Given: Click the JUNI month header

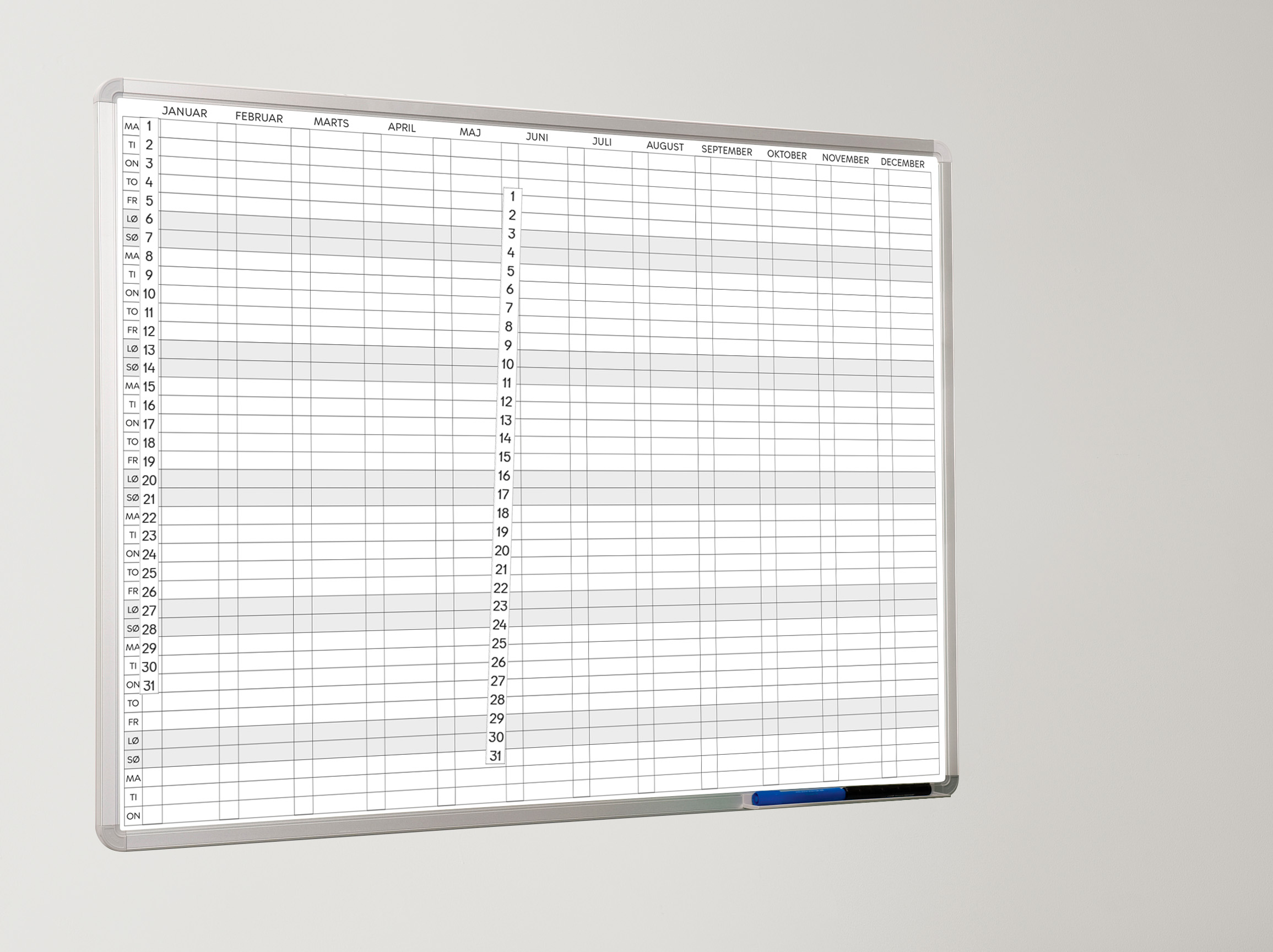Looking at the screenshot, I should point(537,137).
